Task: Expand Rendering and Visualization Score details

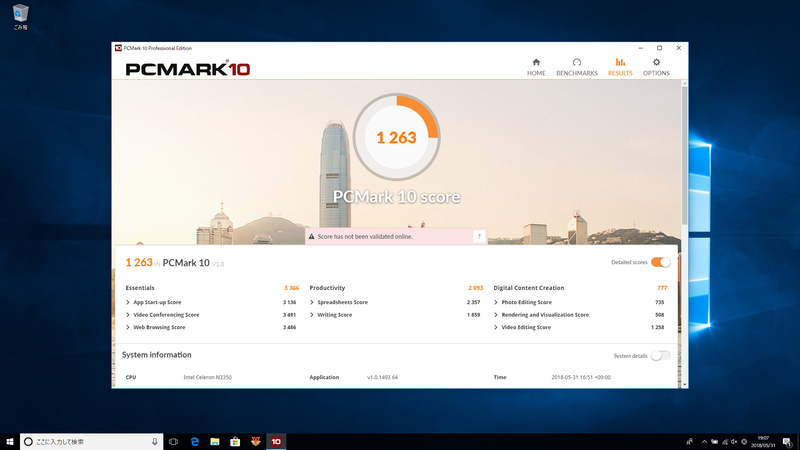Action: (x=495, y=315)
